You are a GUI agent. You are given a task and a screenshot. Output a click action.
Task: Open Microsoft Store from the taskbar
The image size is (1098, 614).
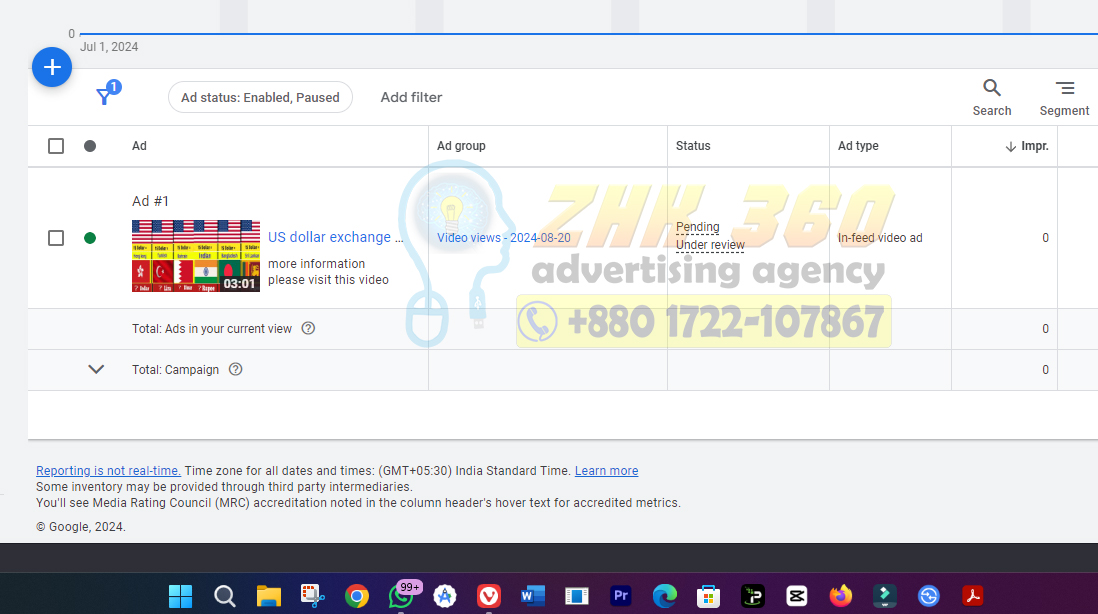[709, 596]
